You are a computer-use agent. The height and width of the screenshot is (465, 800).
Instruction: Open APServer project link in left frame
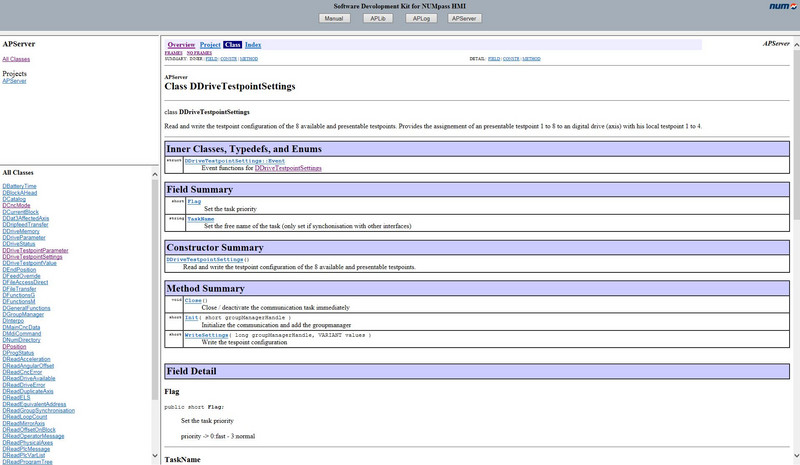click(14, 81)
